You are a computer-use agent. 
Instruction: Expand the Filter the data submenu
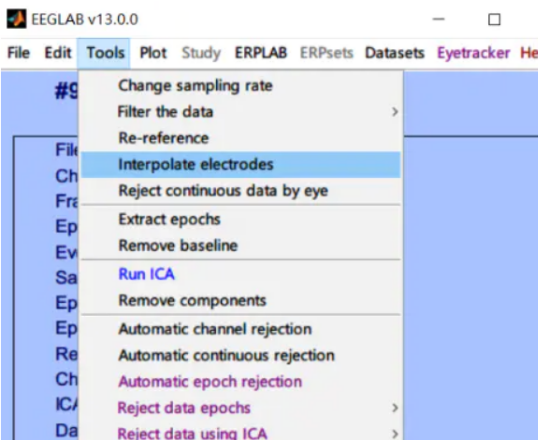[241, 112]
